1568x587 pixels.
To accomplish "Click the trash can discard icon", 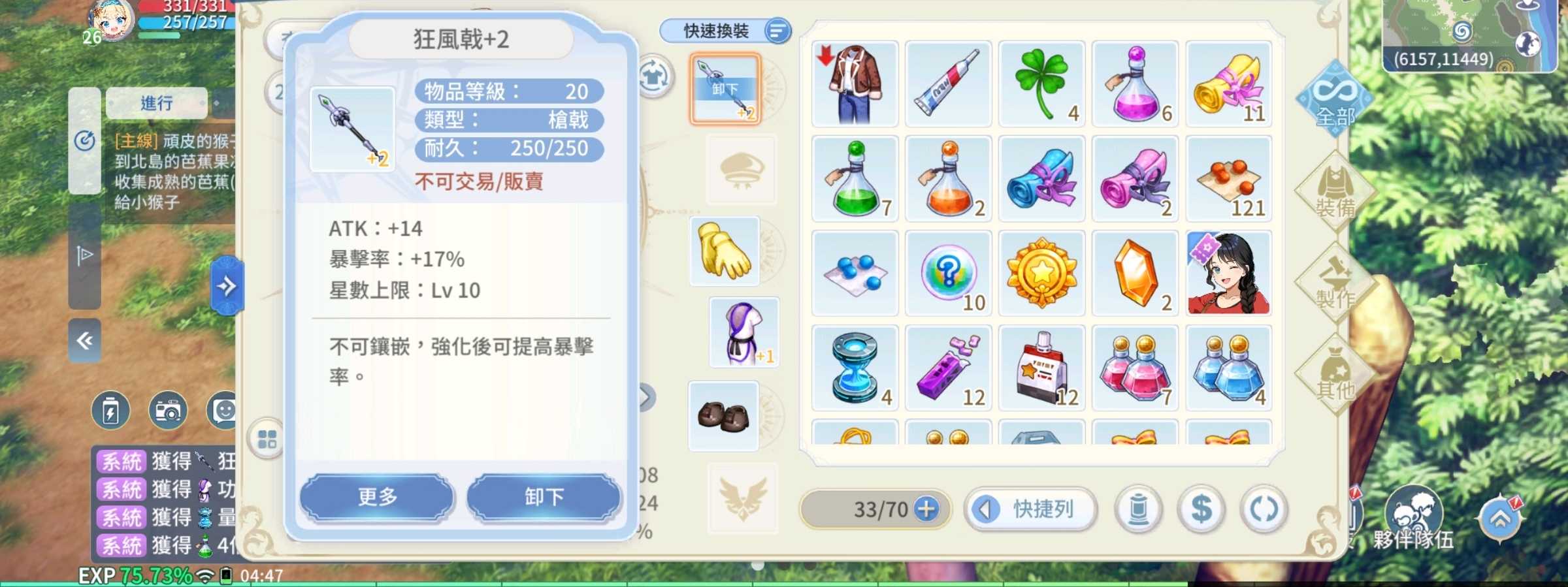I will click(x=1138, y=509).
